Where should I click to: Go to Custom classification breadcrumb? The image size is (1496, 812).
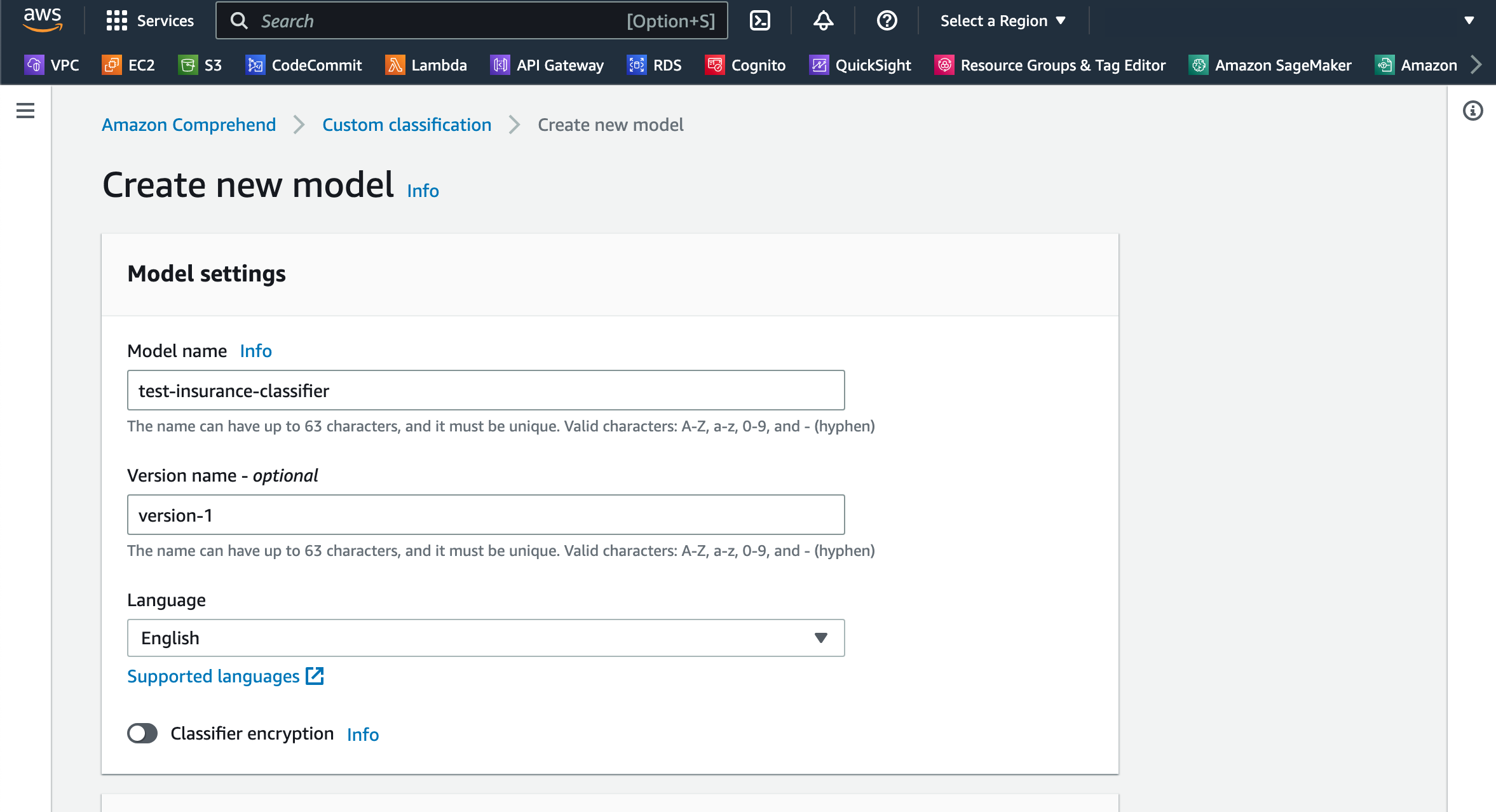pos(407,125)
